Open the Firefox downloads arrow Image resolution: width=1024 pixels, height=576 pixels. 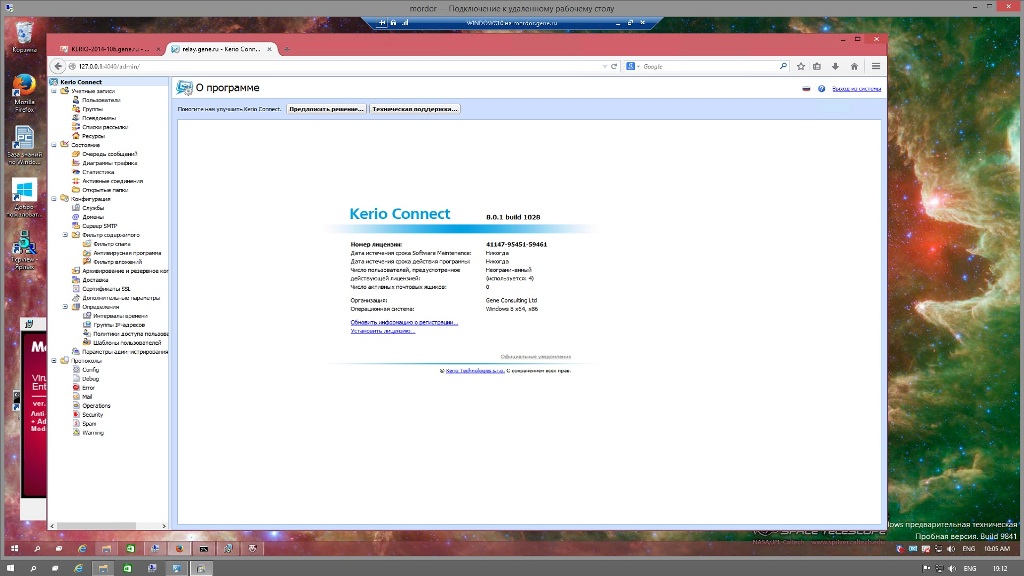[835, 66]
